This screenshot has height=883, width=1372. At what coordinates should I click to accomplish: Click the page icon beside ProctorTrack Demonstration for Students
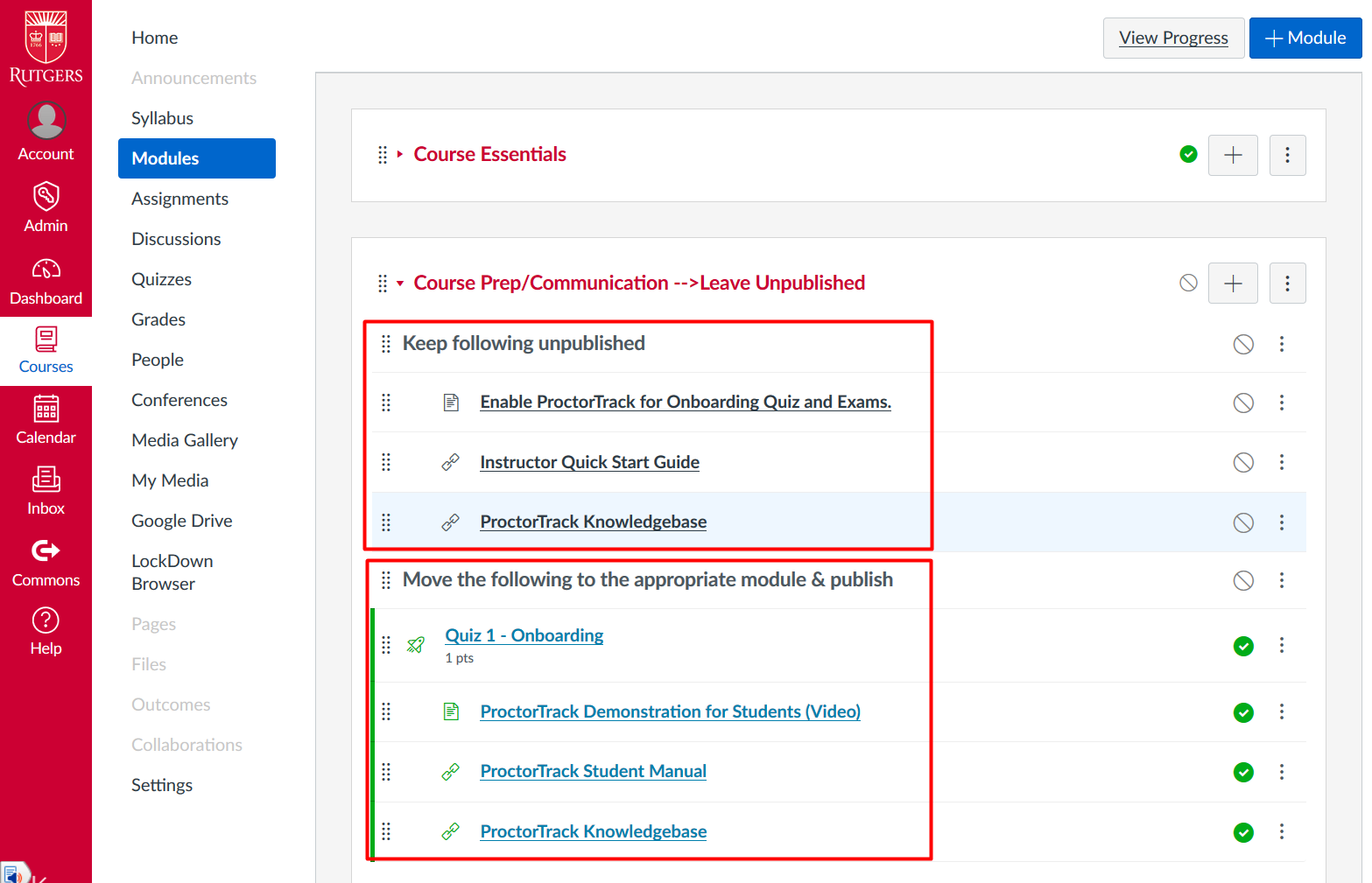click(451, 711)
